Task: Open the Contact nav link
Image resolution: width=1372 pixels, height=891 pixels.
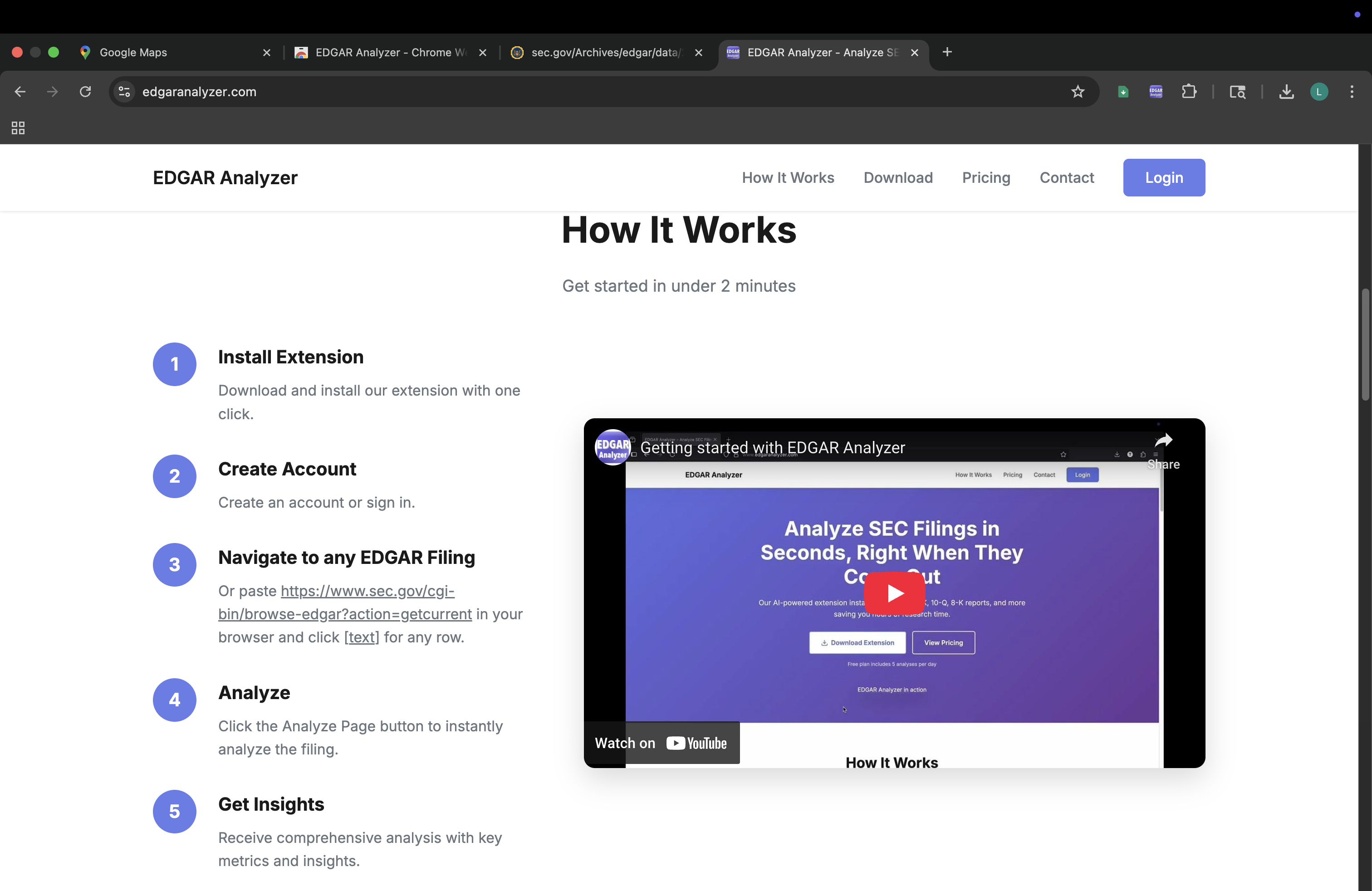Action: (1067, 177)
